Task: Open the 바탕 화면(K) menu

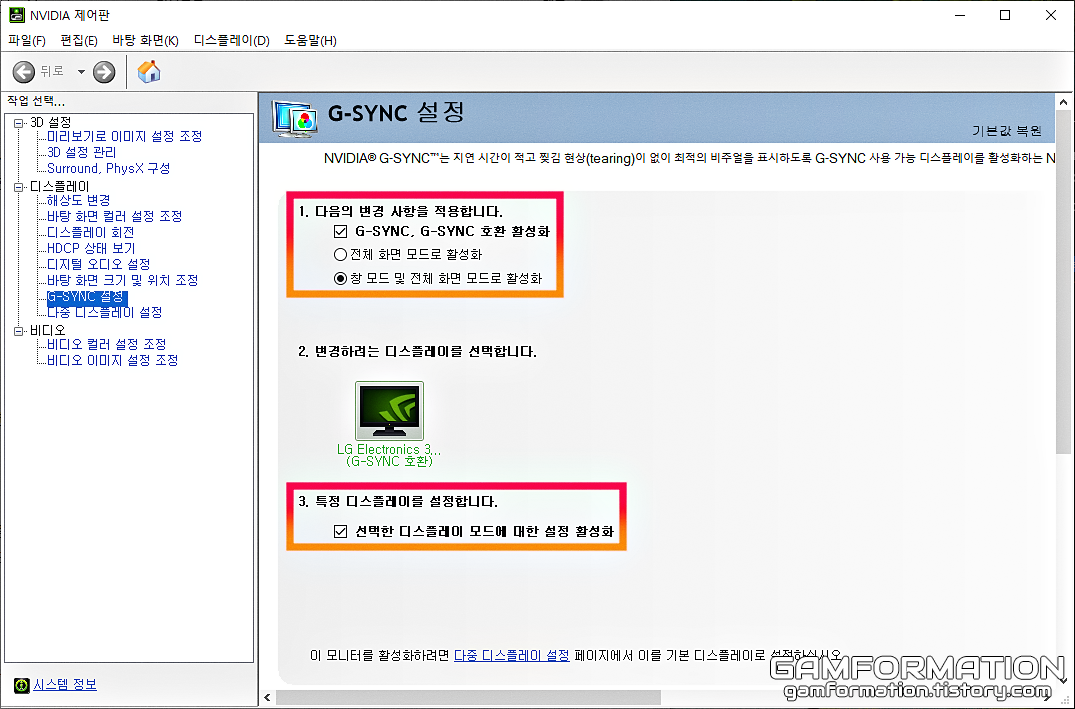Action: point(145,40)
